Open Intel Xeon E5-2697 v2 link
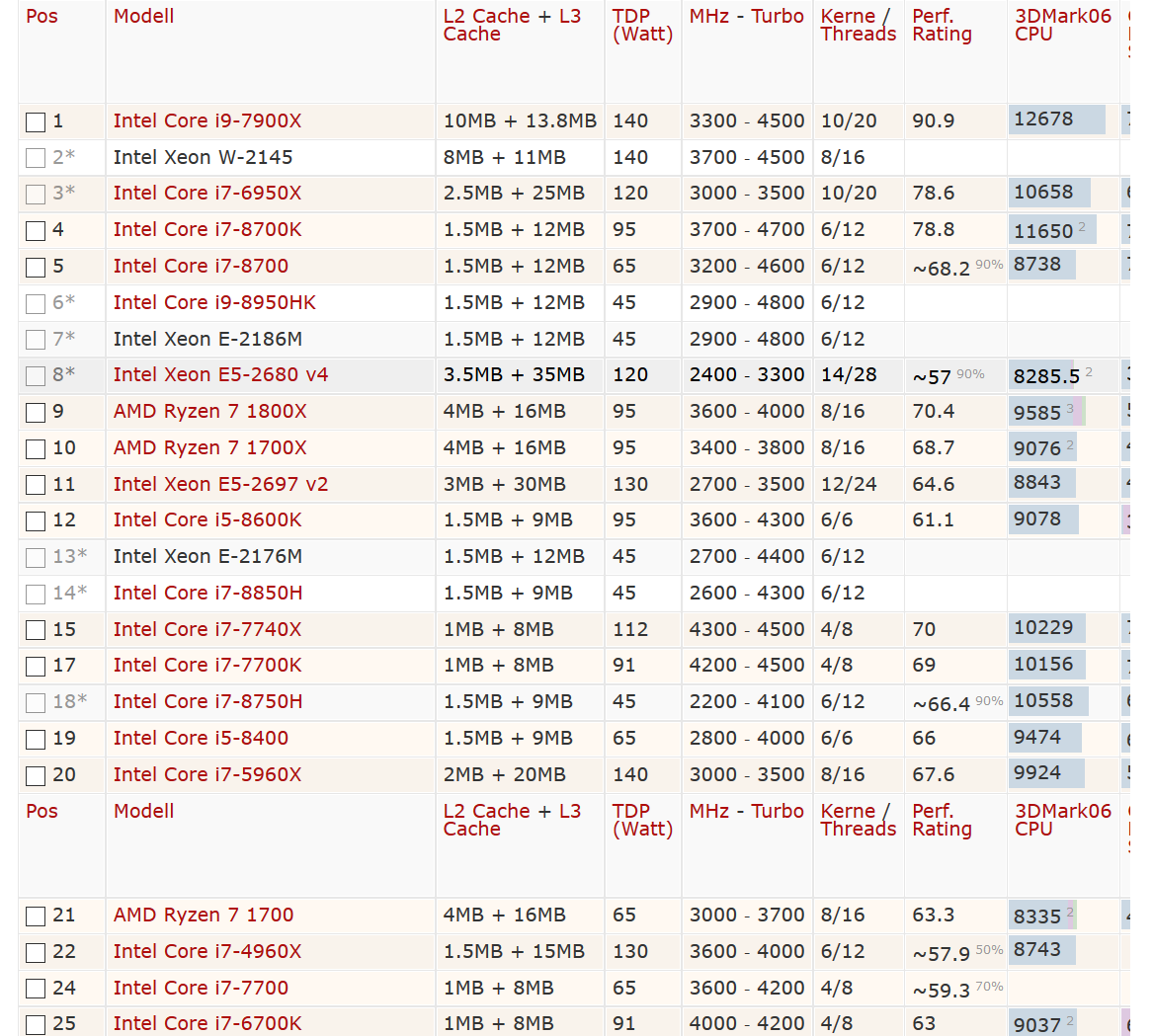This screenshot has width=1153, height=1036. click(220, 484)
